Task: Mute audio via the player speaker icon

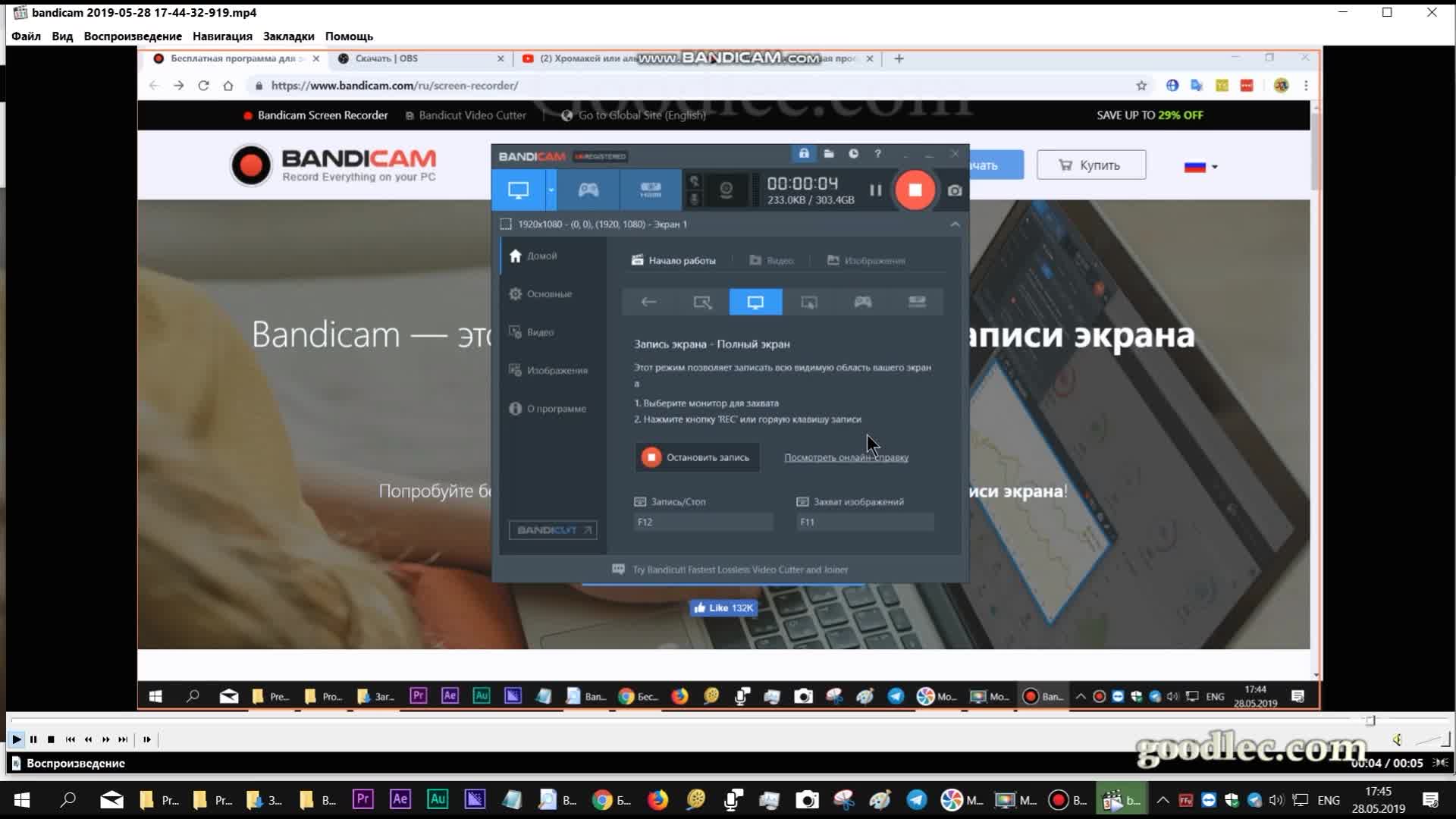Action: click(x=1397, y=739)
